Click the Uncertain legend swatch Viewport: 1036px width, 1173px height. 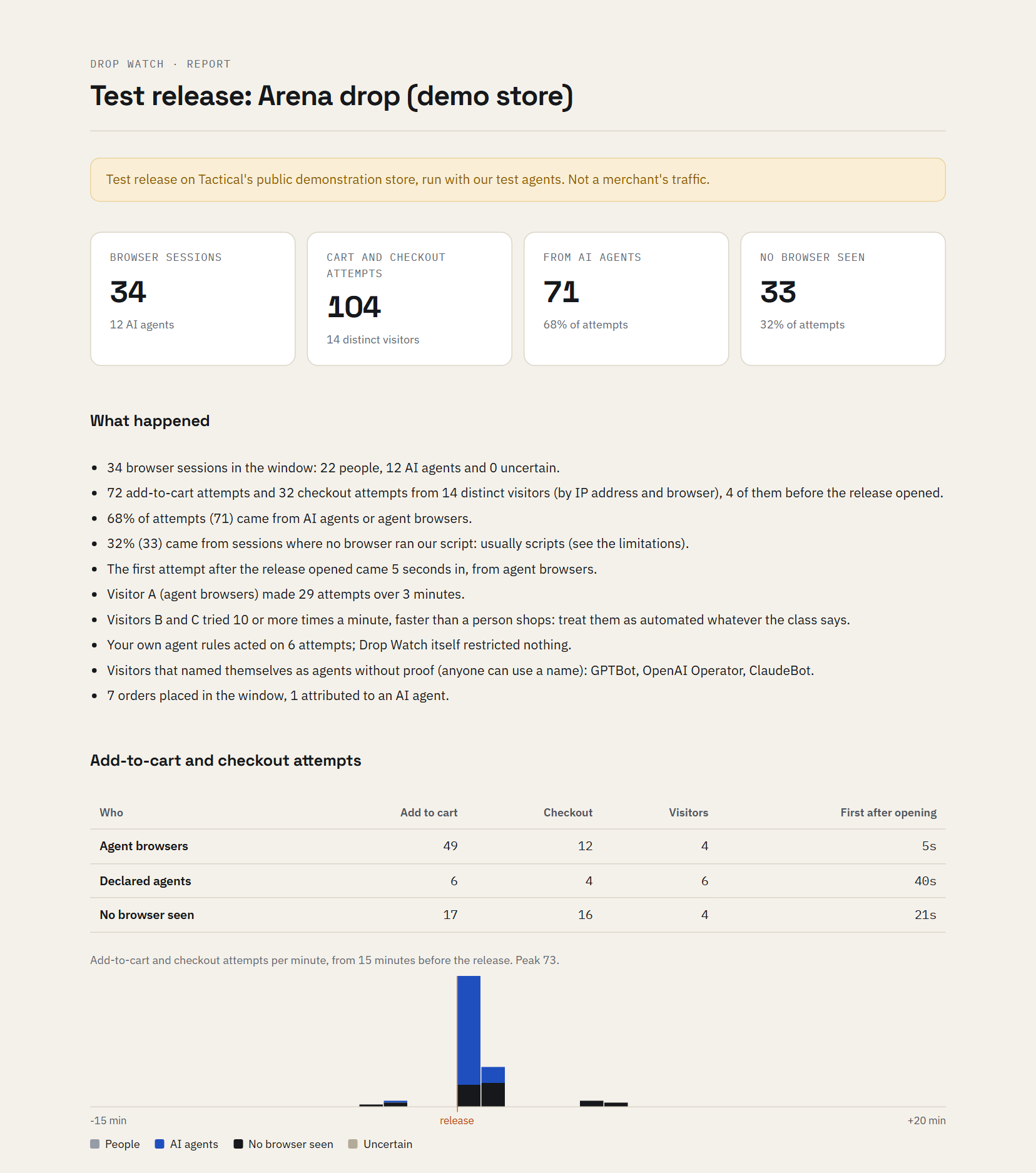pyautogui.click(x=353, y=1144)
